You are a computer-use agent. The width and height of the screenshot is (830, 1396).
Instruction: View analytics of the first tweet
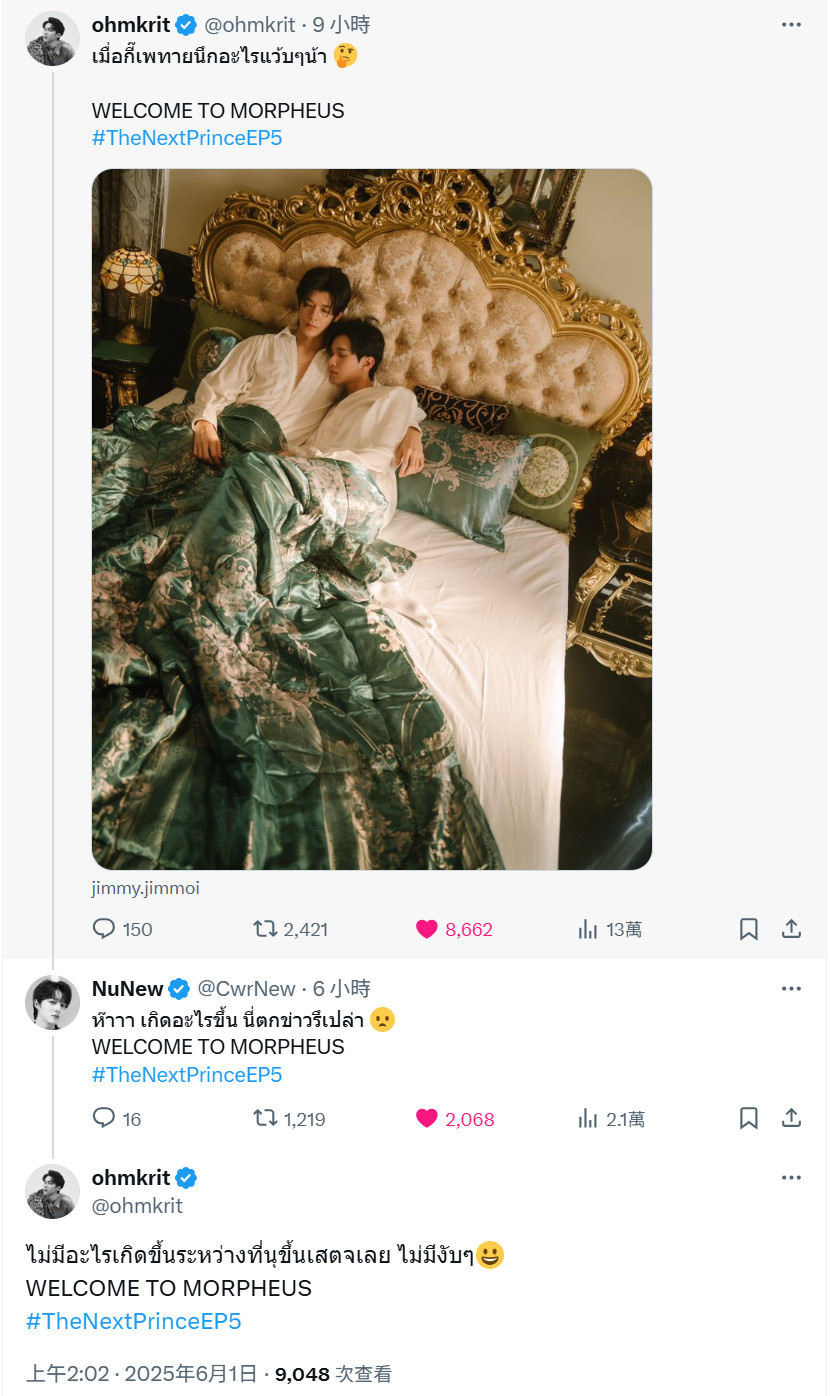(x=588, y=929)
